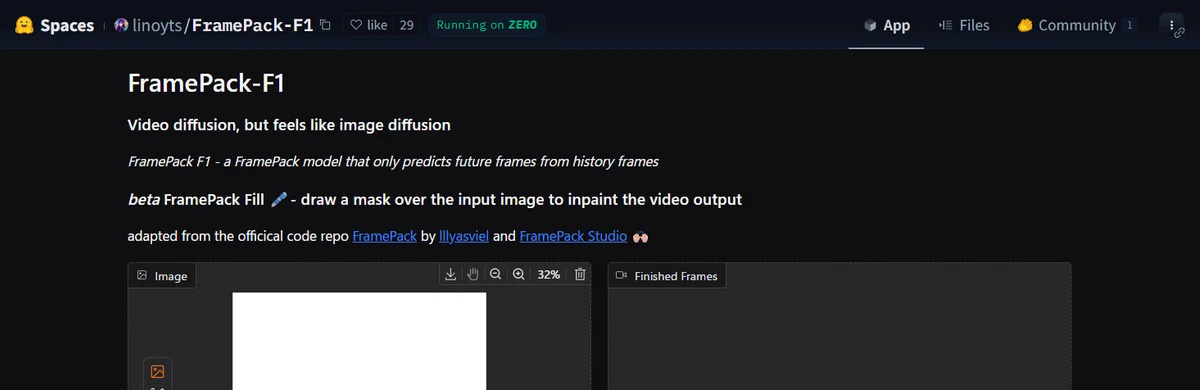Image resolution: width=1200 pixels, height=390 pixels.
Task: Download the image with the download icon
Action: coord(451,274)
